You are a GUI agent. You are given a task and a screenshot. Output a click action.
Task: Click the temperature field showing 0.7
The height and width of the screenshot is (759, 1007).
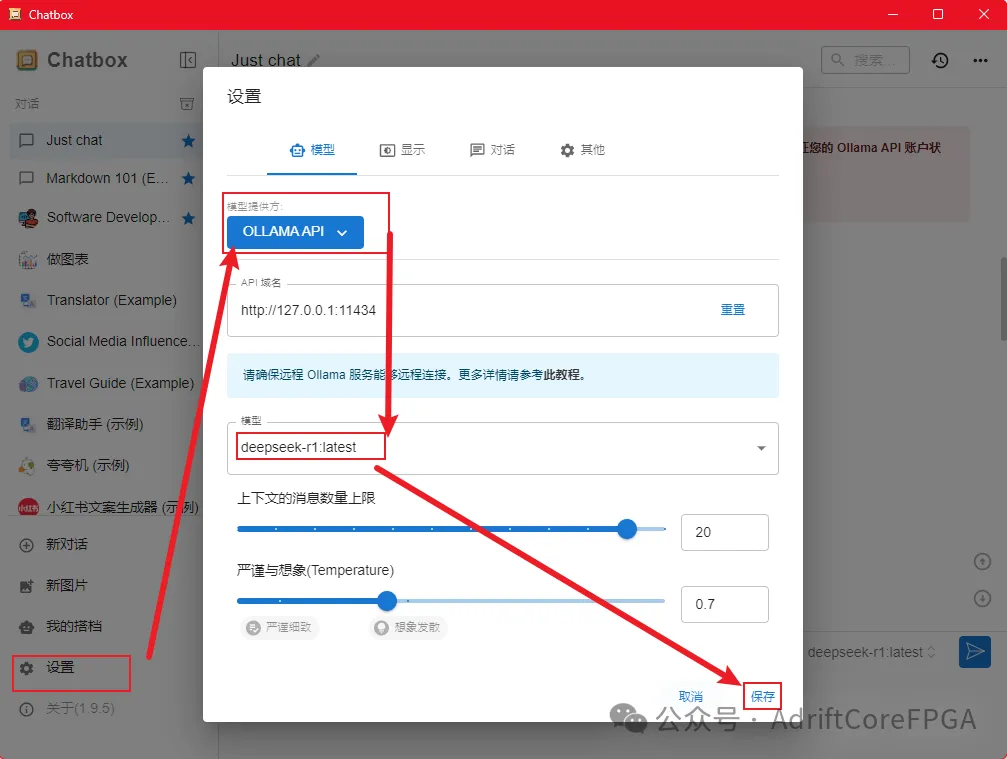click(724, 604)
